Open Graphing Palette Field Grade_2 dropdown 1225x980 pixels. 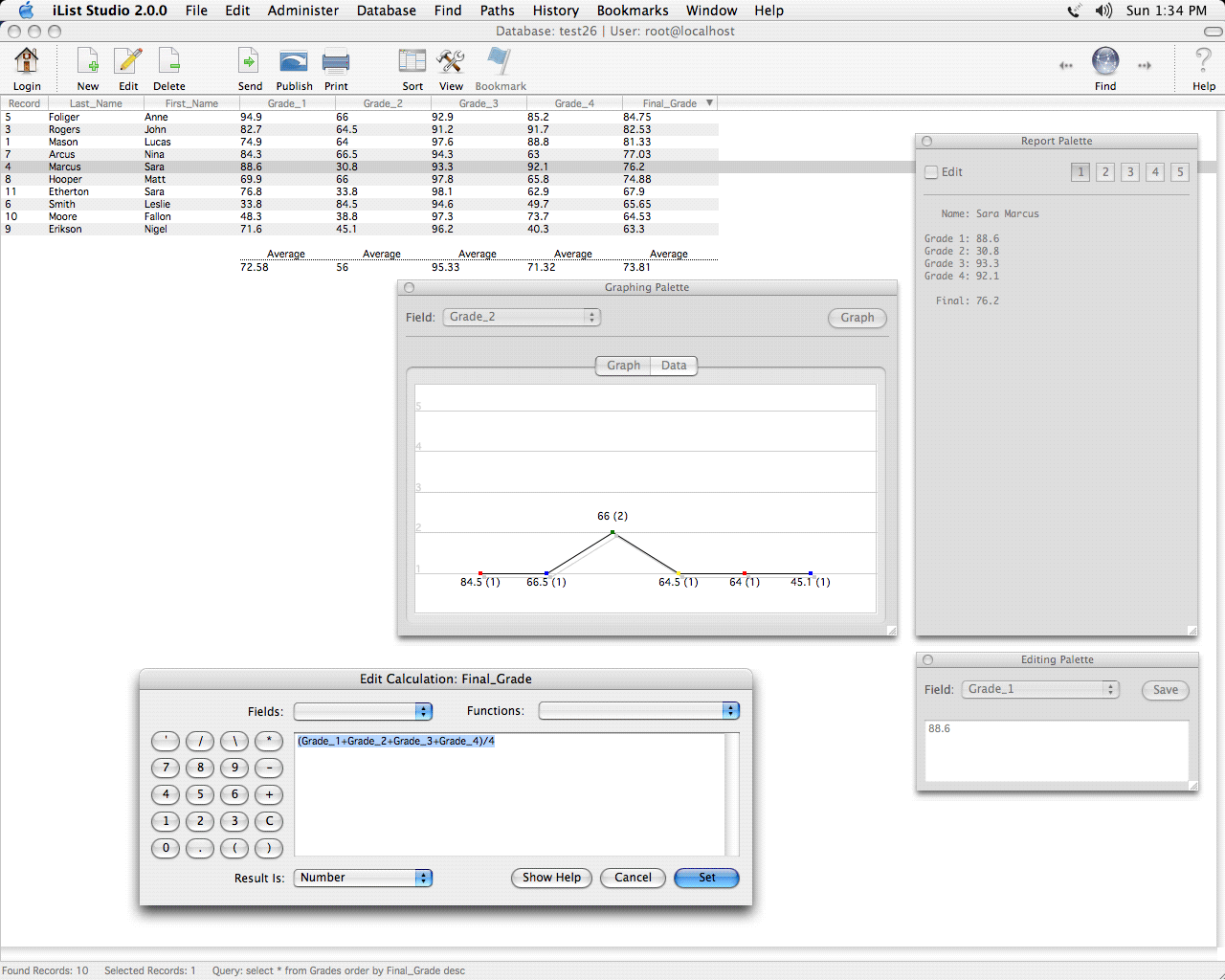pyautogui.click(x=522, y=317)
